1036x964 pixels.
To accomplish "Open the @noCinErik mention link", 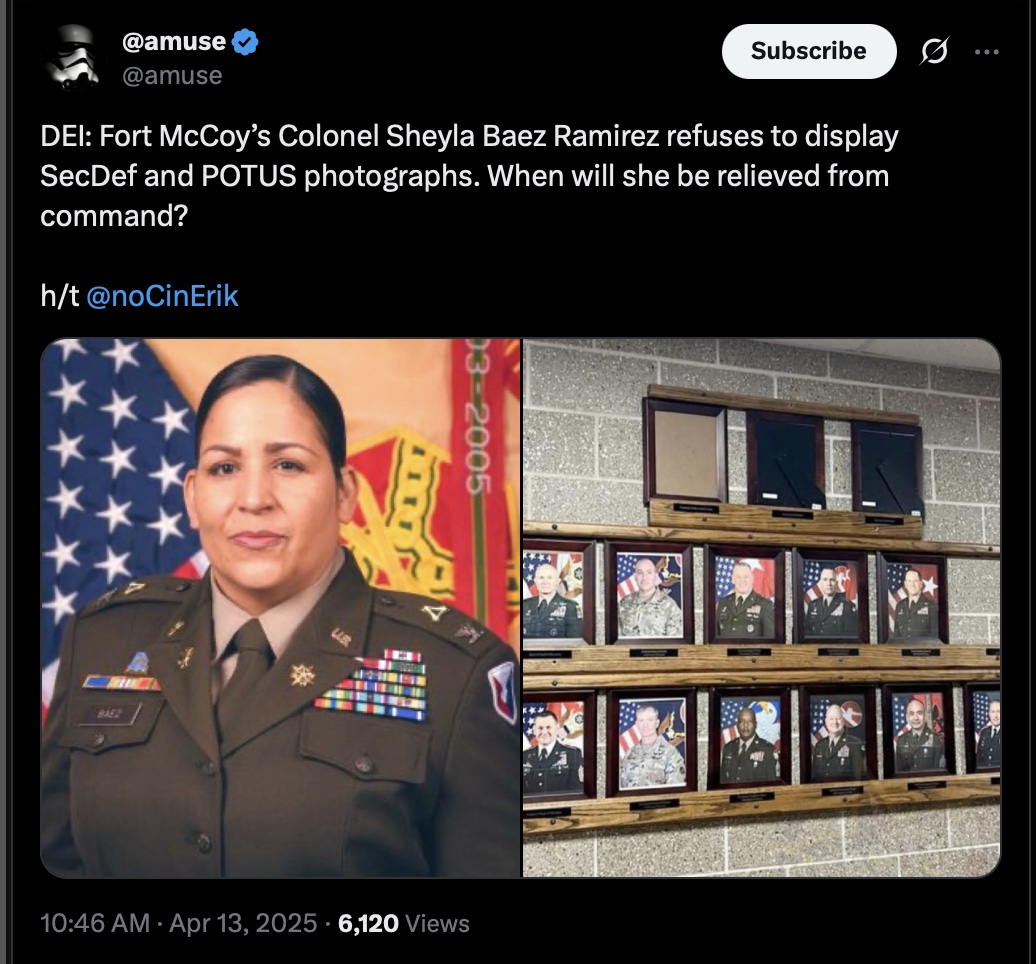I will pos(162,295).
